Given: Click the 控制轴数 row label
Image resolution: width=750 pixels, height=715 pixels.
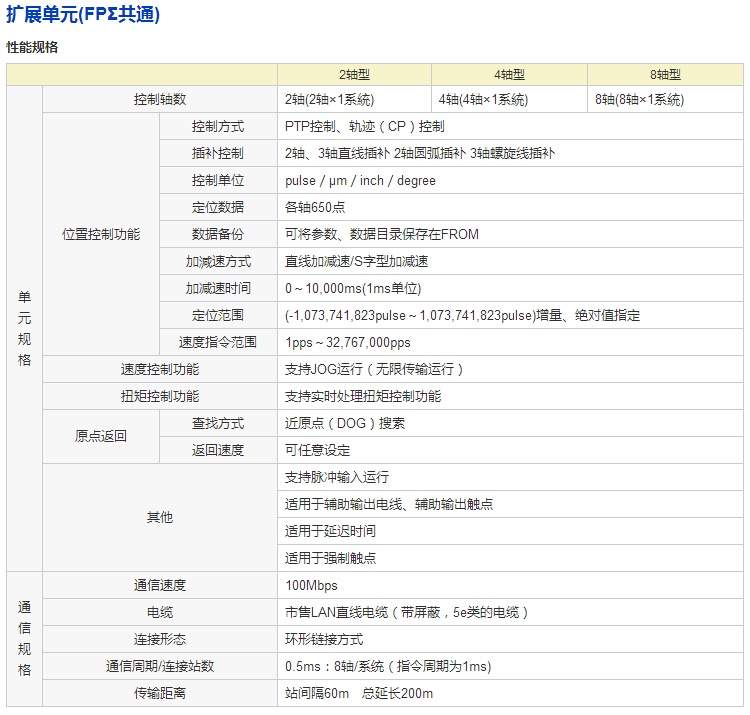Looking at the screenshot, I should click(x=160, y=100).
